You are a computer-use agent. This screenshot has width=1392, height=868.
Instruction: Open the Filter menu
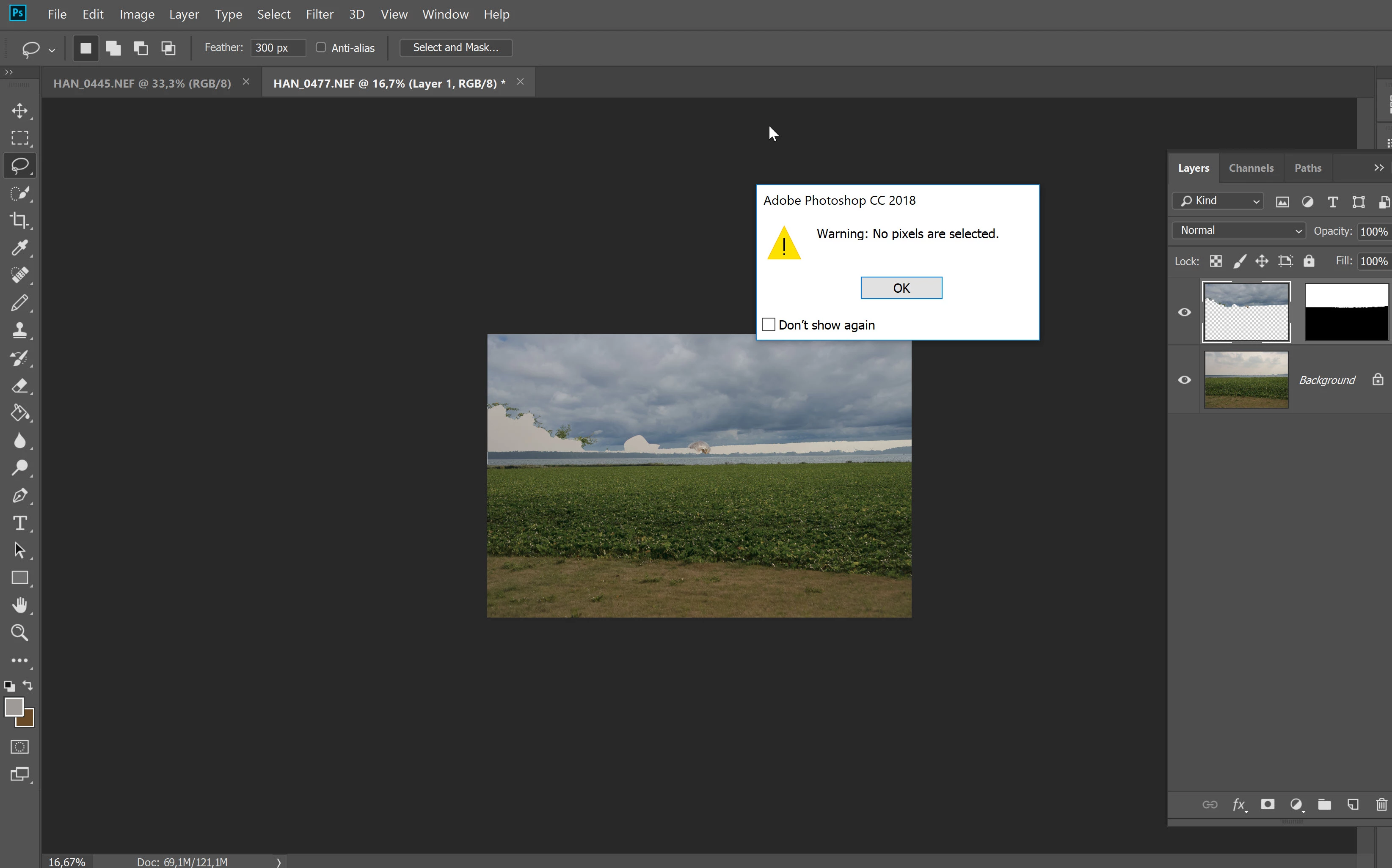(319, 14)
